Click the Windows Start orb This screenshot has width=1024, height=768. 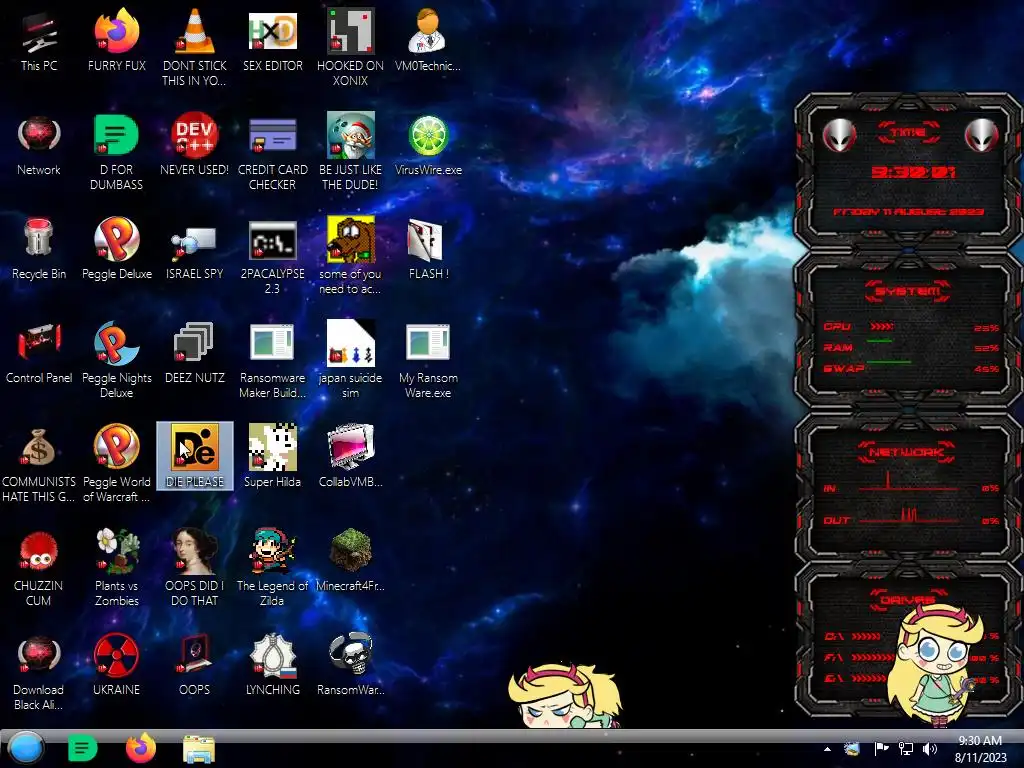pos(26,748)
